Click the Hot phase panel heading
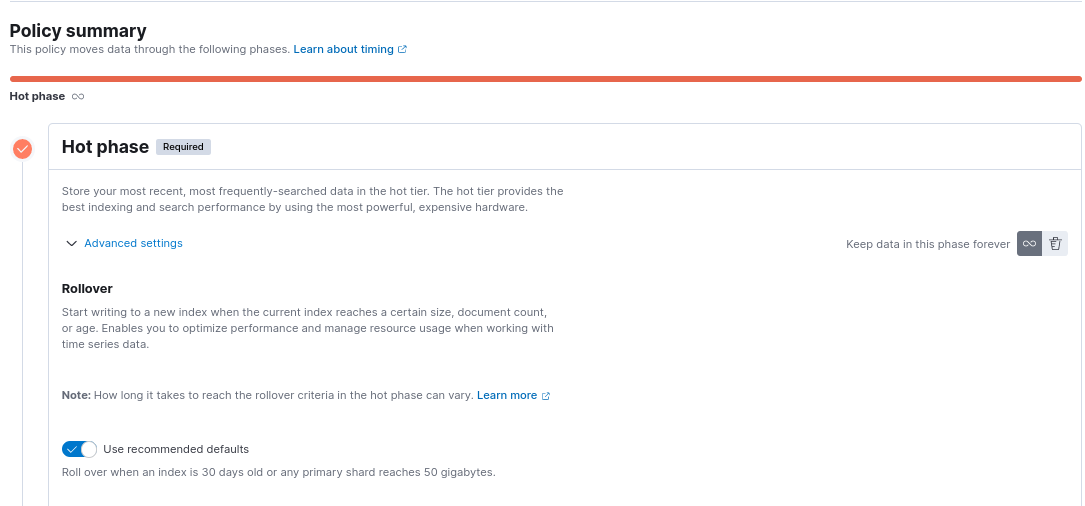The image size is (1085, 506). click(105, 147)
